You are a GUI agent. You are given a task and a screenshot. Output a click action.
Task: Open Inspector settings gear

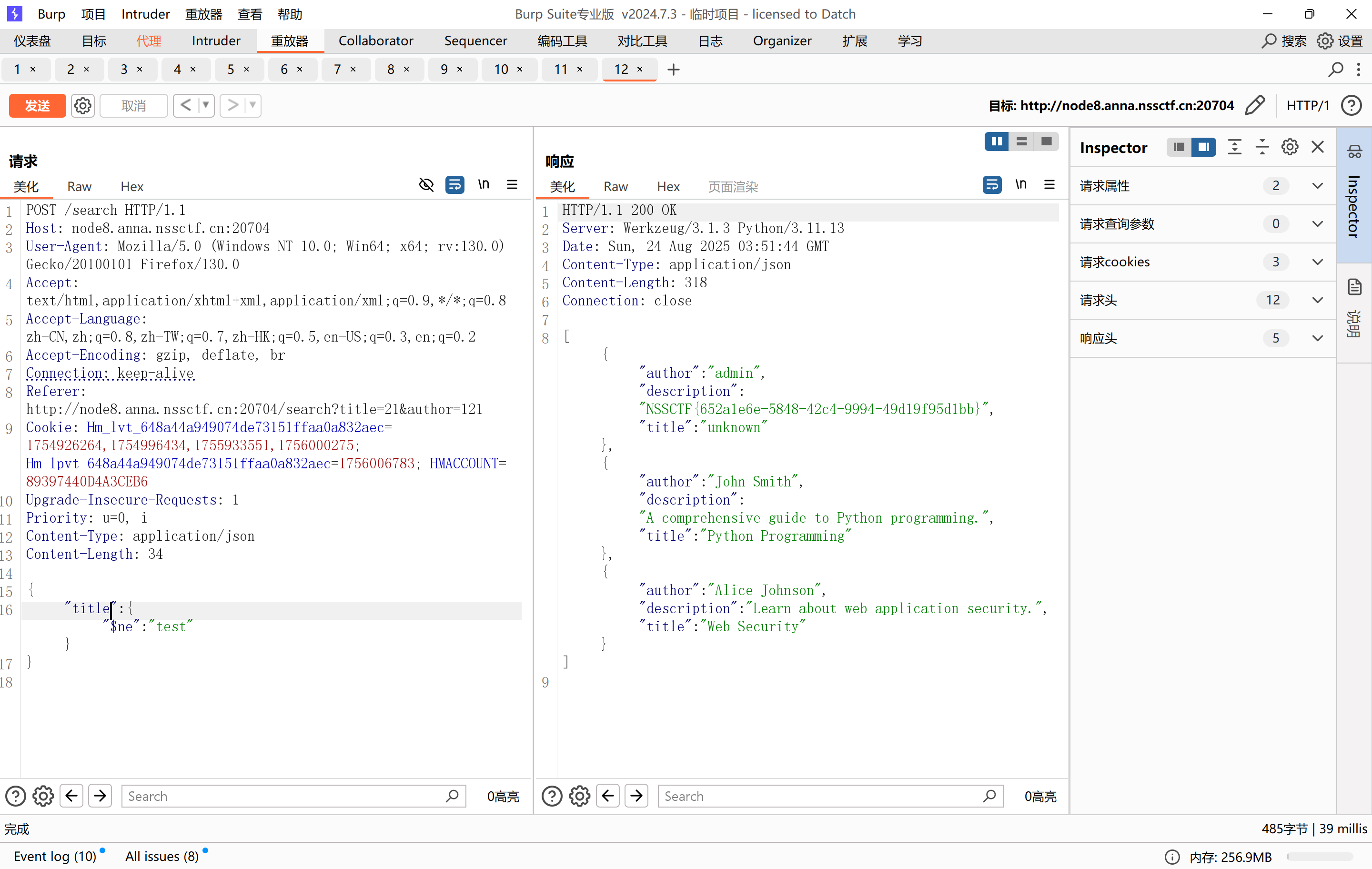coord(1290,148)
